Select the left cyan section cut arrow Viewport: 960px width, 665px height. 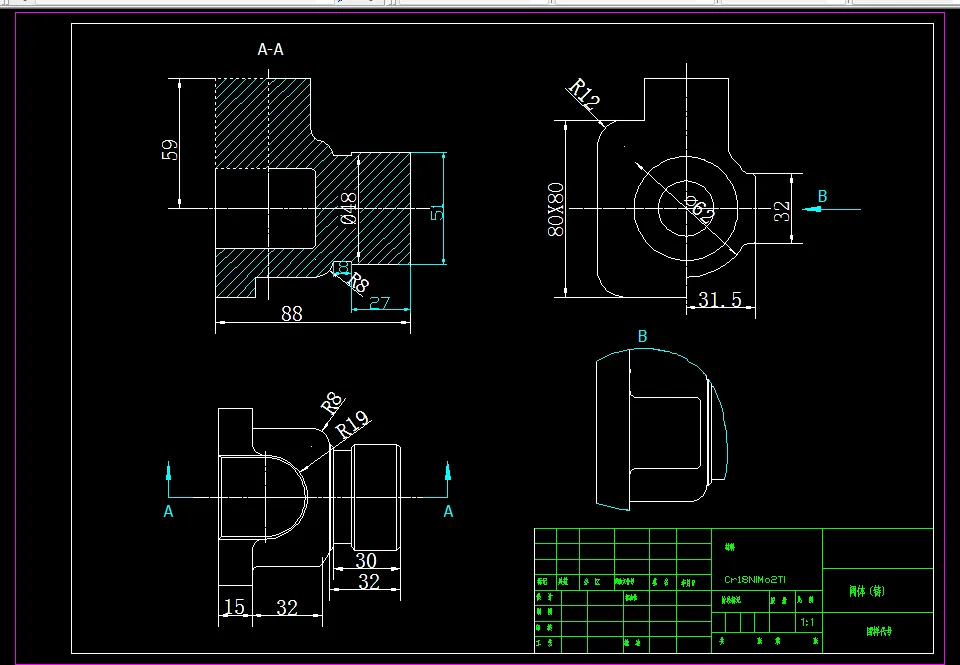(x=168, y=479)
